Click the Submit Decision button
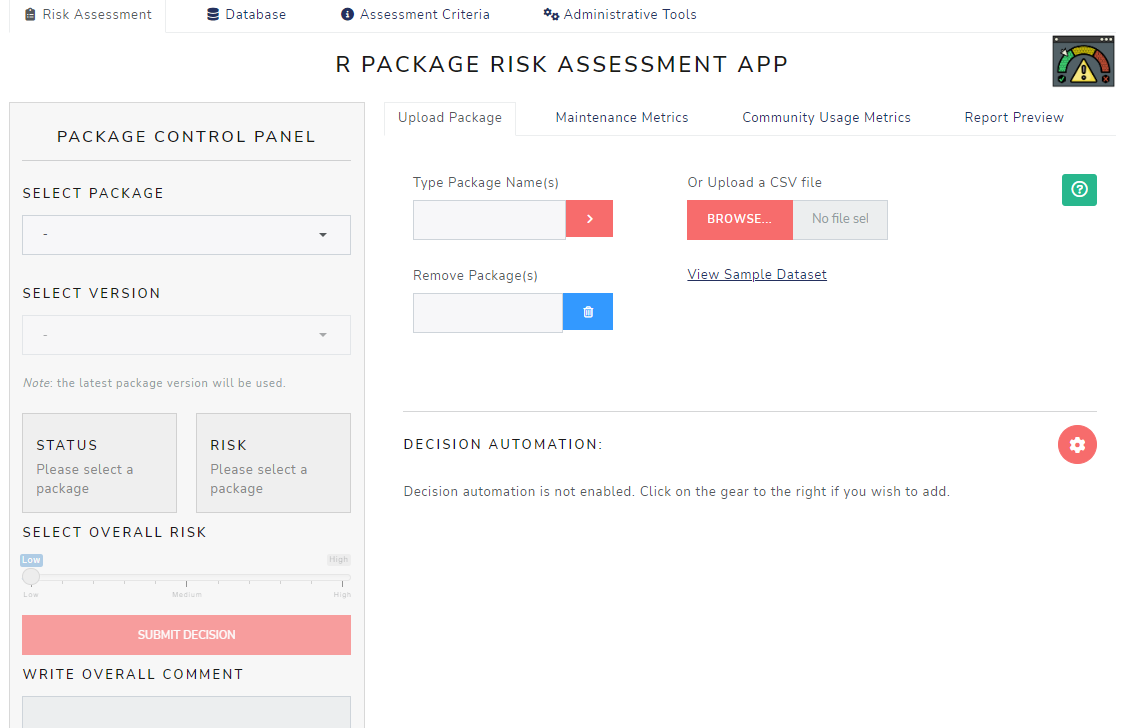Screen dimensions: 1126x728 pos(186,634)
